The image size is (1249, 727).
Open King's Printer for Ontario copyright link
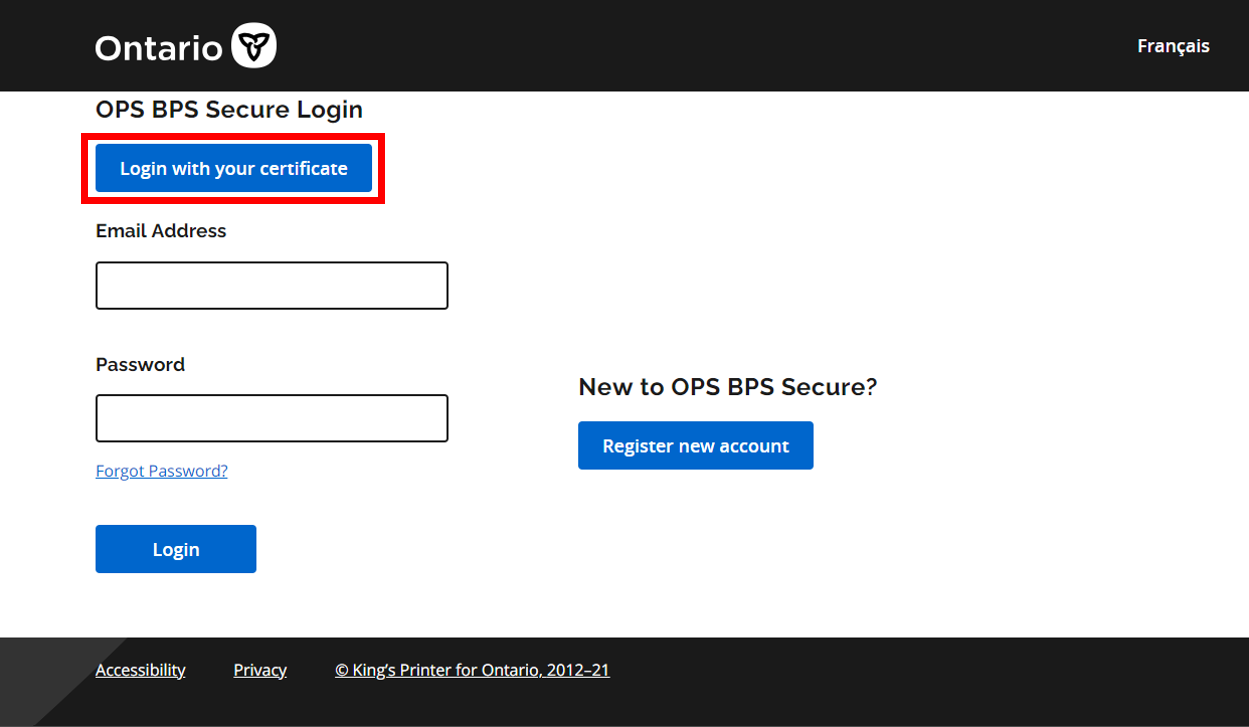472,670
